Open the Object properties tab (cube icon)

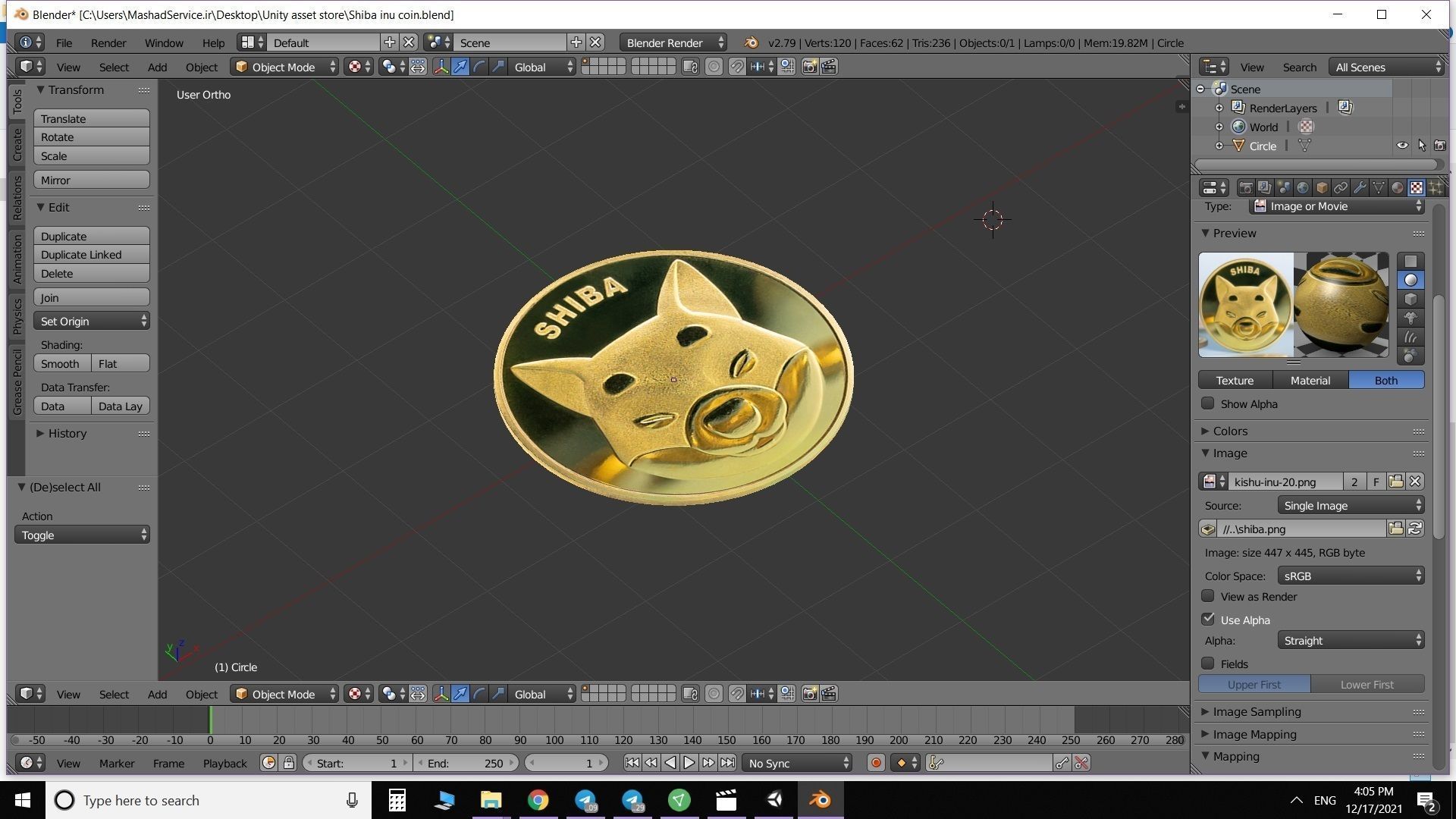[x=1321, y=187]
